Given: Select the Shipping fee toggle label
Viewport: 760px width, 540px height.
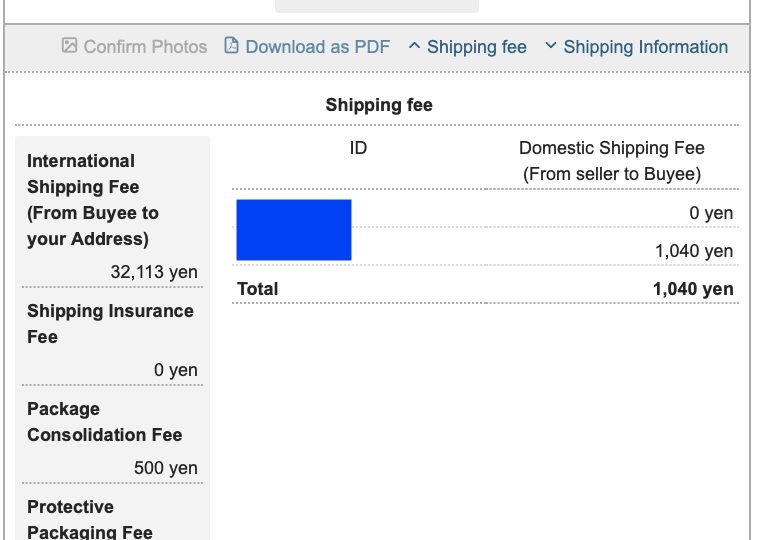Looking at the screenshot, I should pyautogui.click(x=476, y=47).
